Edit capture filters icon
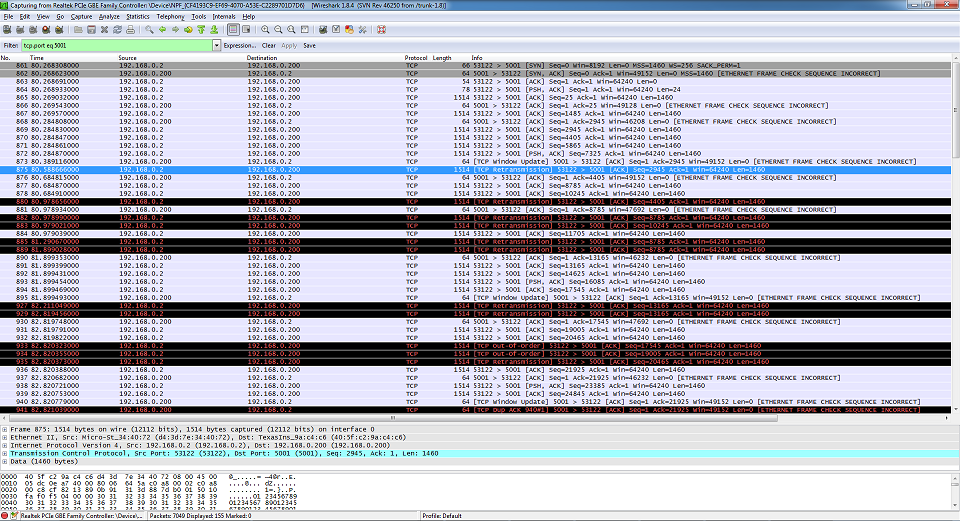960x521 pixels. coord(323,29)
